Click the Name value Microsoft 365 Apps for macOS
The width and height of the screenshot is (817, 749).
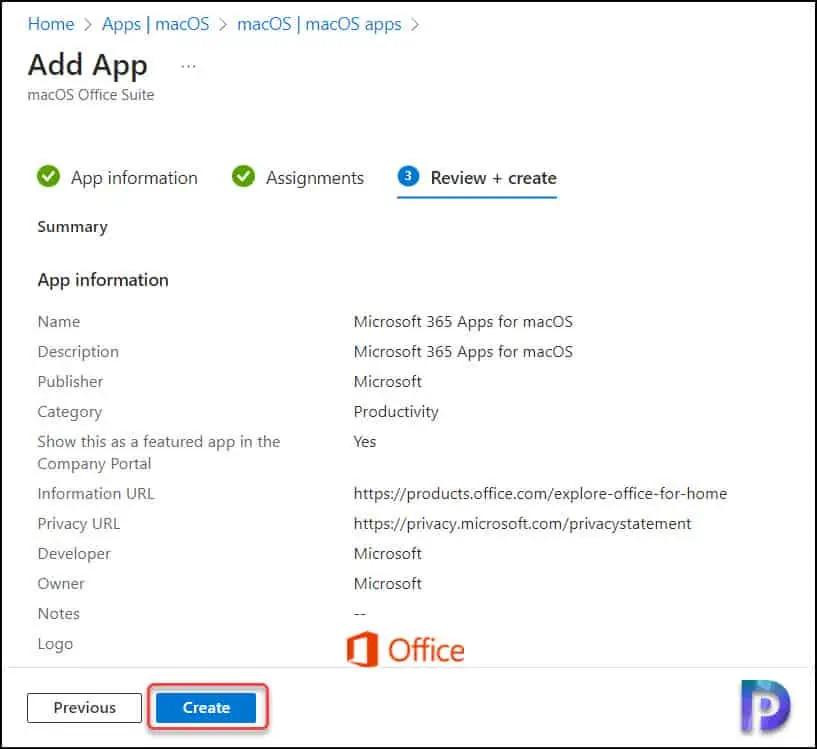coord(463,322)
